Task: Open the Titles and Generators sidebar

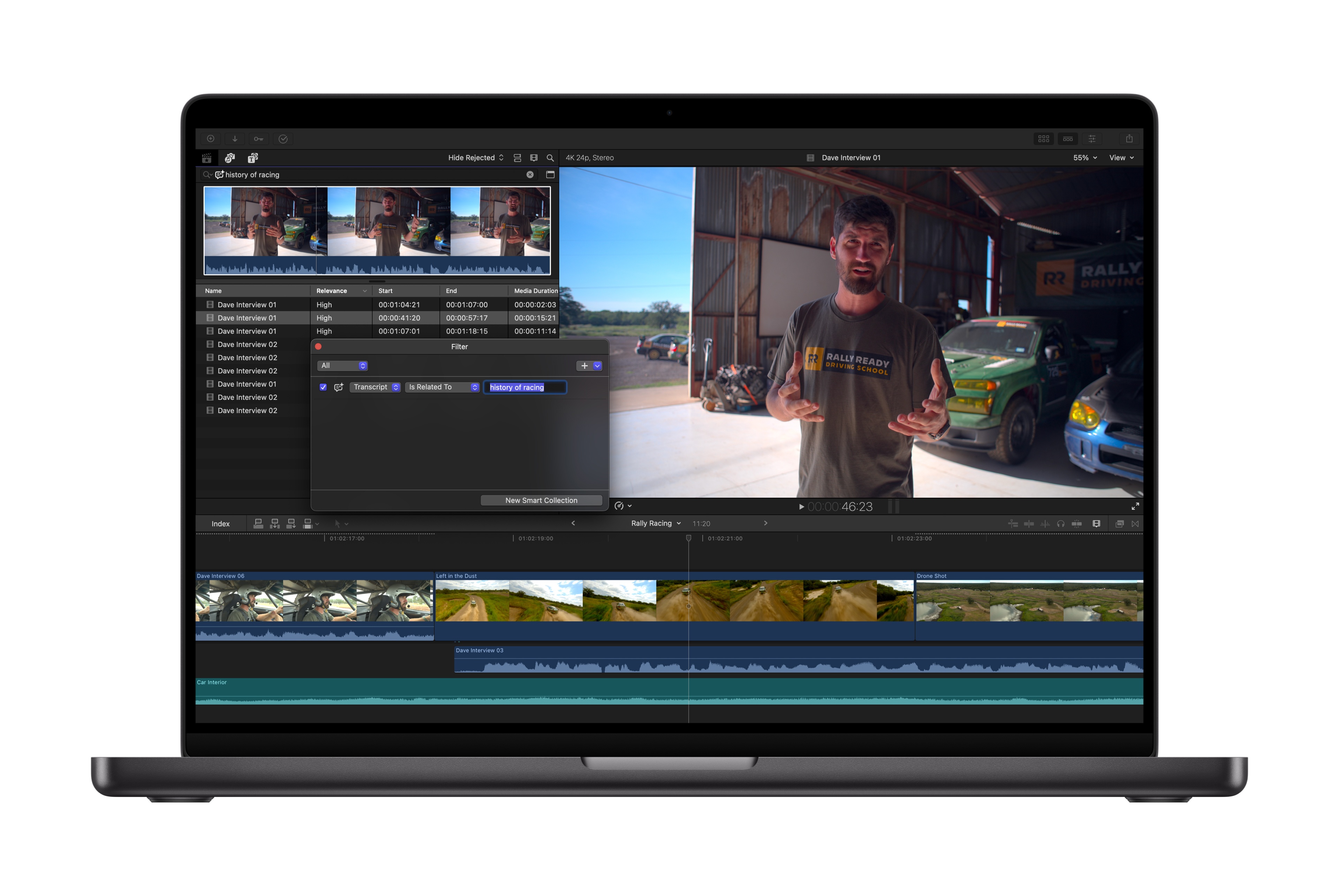Action: (253, 158)
